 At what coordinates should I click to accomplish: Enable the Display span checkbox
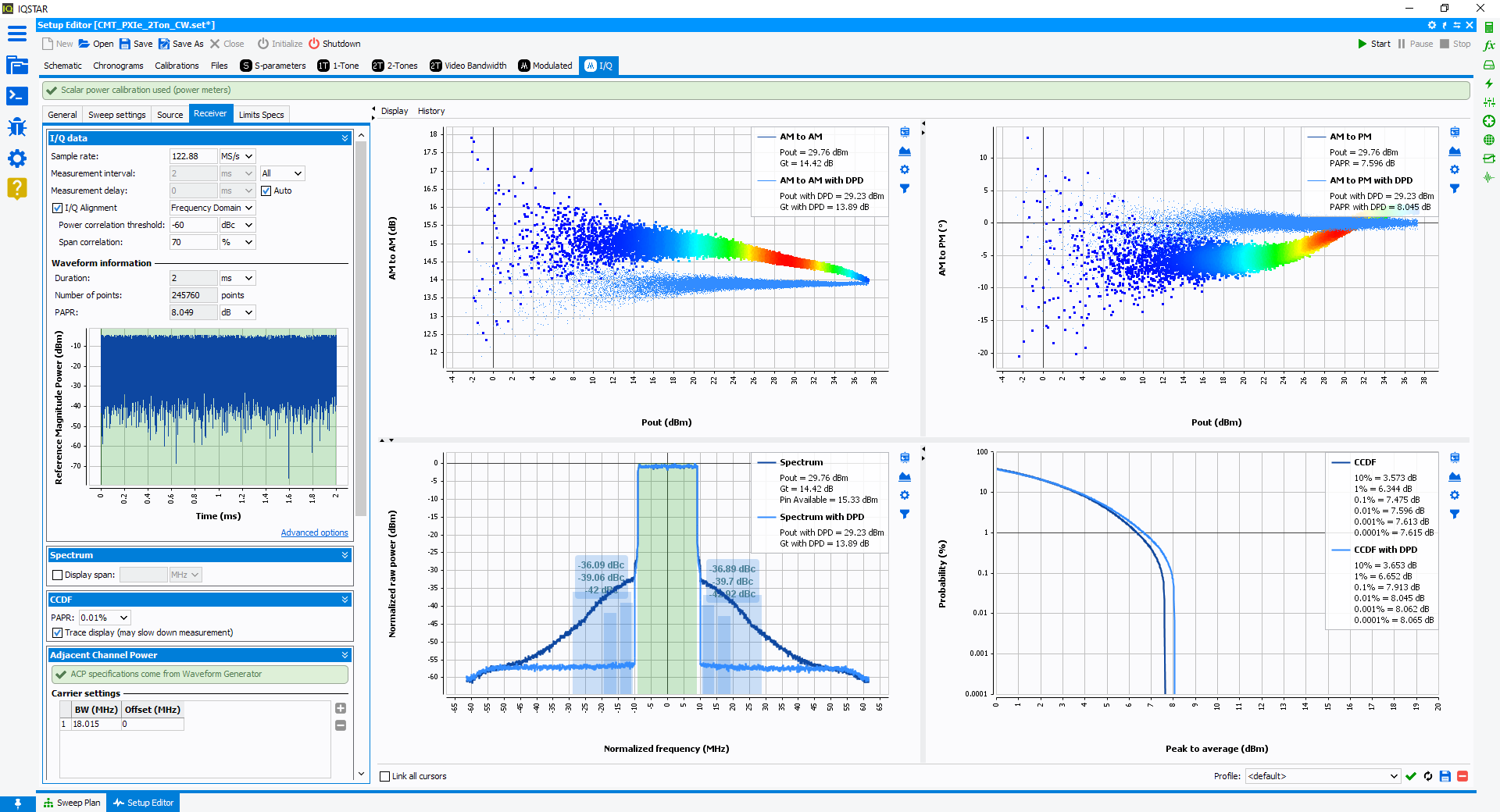57,575
